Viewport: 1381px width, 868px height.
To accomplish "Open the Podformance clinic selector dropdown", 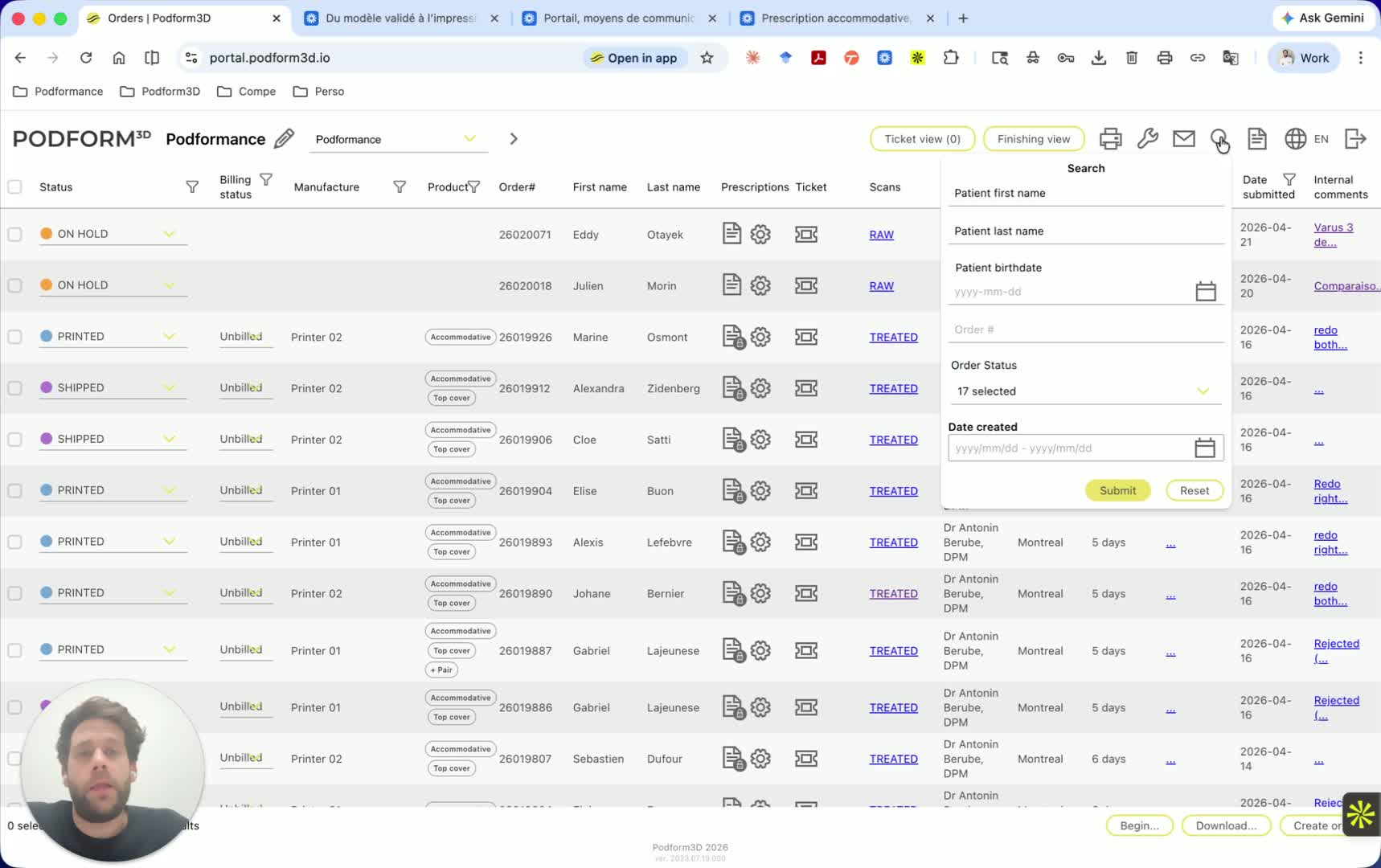I will point(399,139).
